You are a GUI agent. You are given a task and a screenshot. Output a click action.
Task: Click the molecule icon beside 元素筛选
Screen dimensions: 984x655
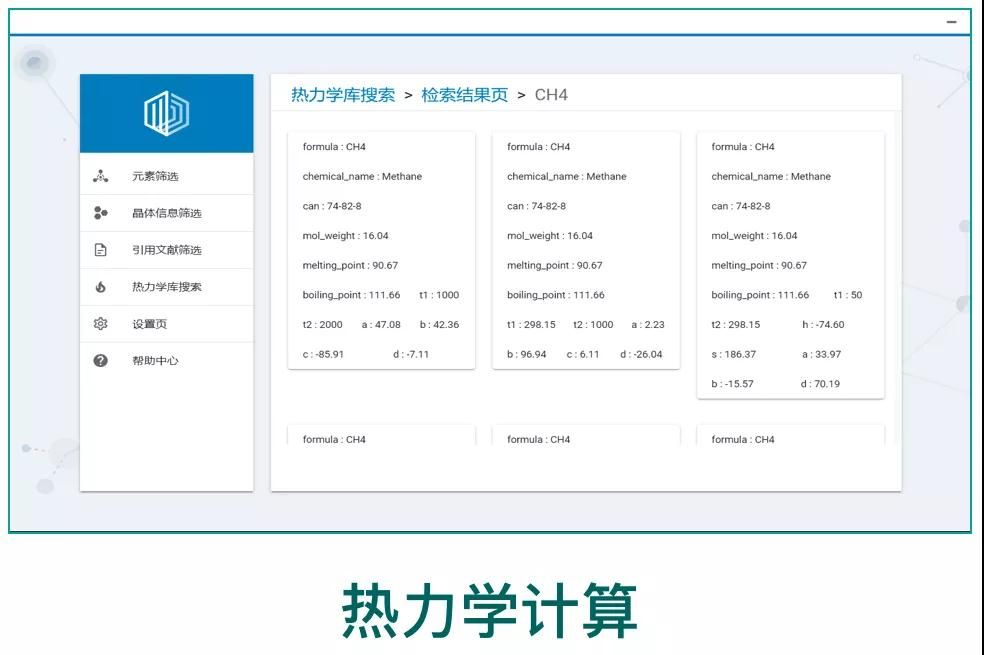point(100,176)
